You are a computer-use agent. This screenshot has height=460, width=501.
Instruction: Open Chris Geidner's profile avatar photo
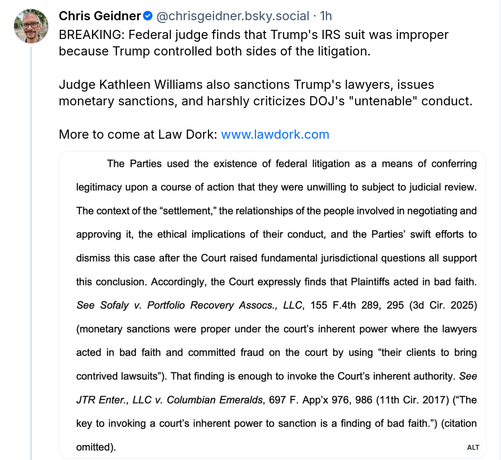click(31, 26)
